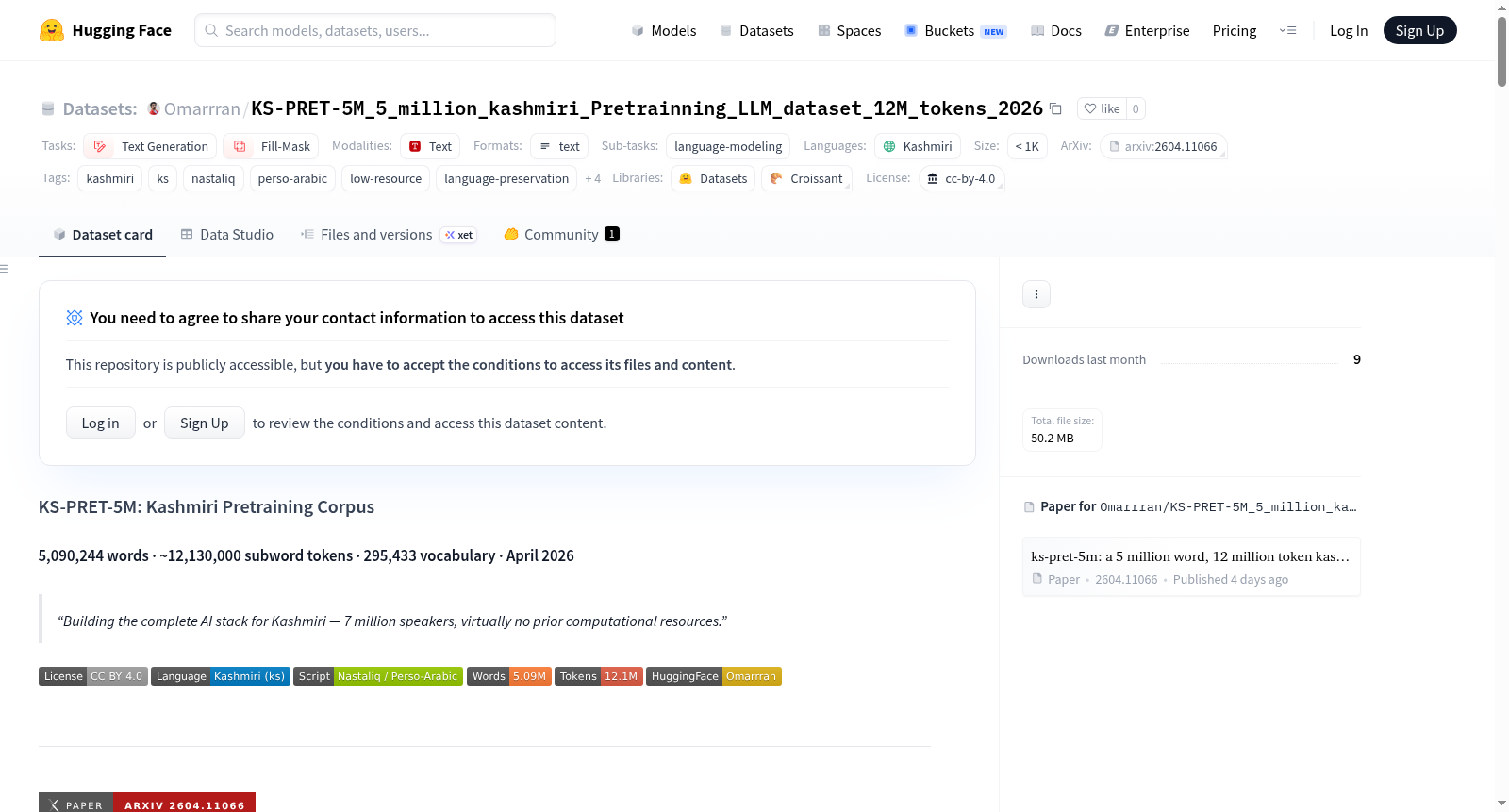Click the Datasets library tag

(x=713, y=178)
